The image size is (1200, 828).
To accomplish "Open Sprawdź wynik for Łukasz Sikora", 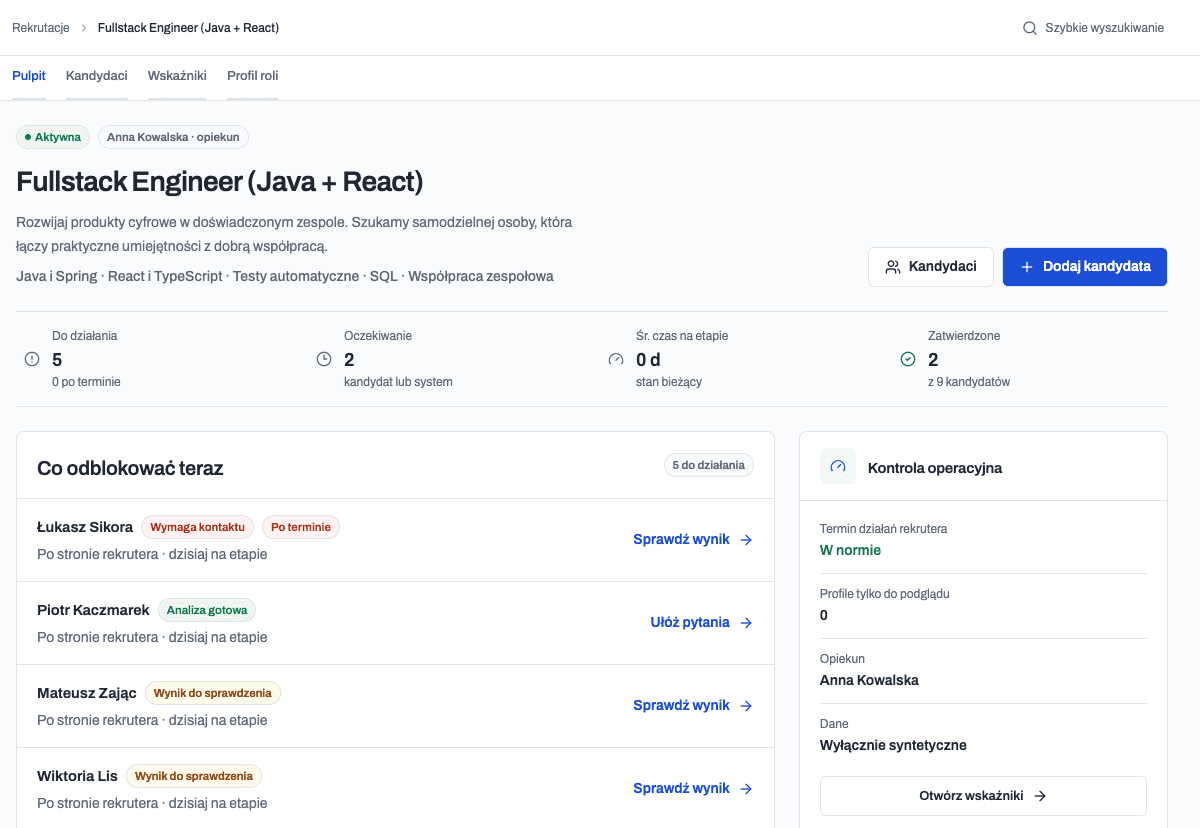I will pos(693,540).
